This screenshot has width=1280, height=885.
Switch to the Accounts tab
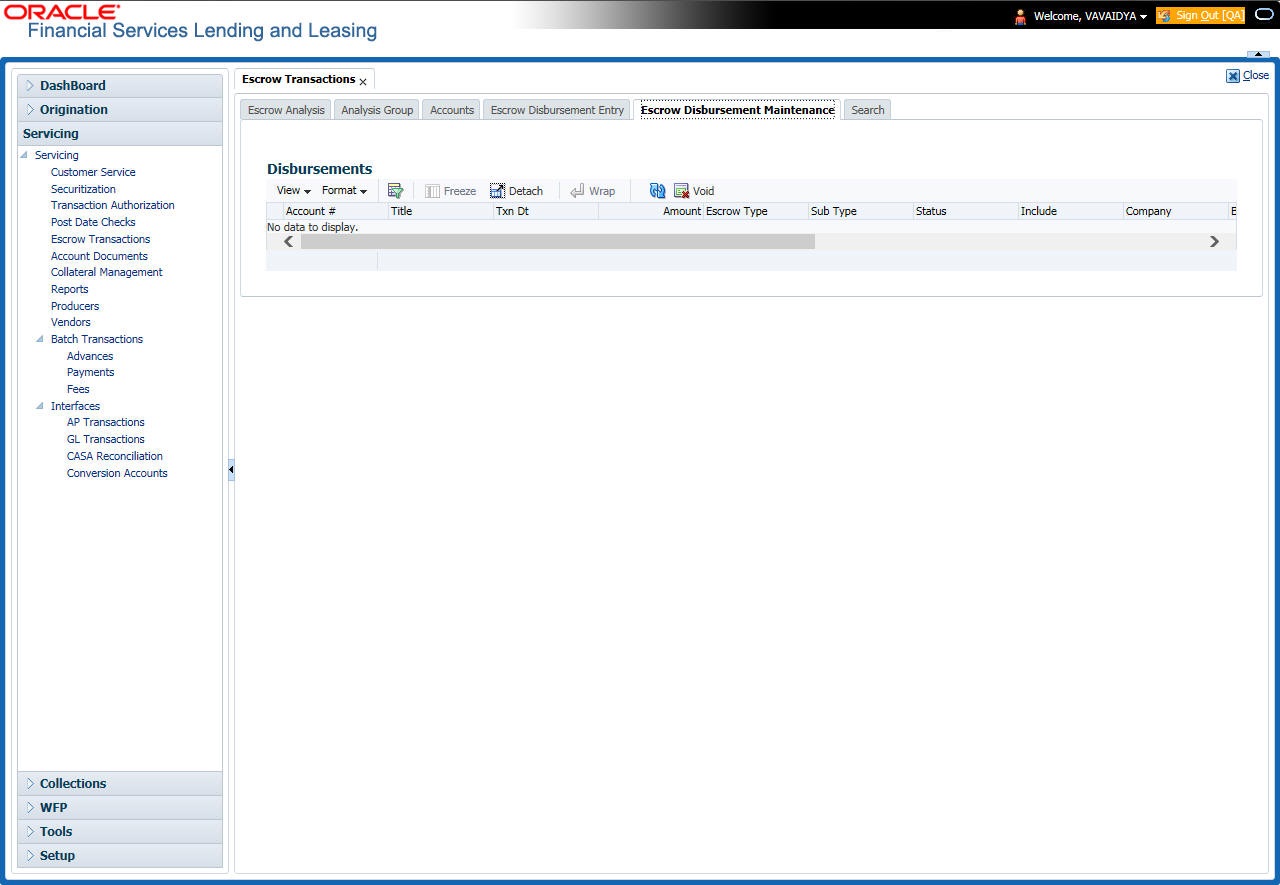452,110
